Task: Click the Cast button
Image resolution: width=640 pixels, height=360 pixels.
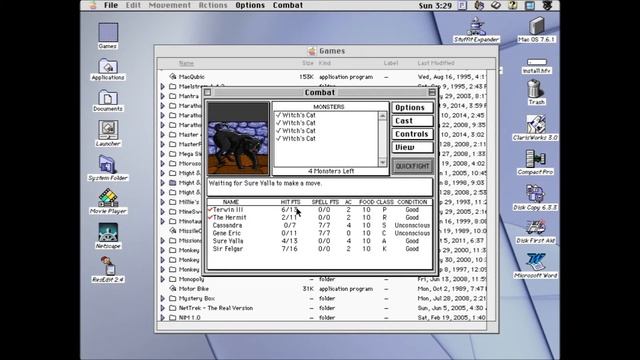Action: tap(412, 121)
